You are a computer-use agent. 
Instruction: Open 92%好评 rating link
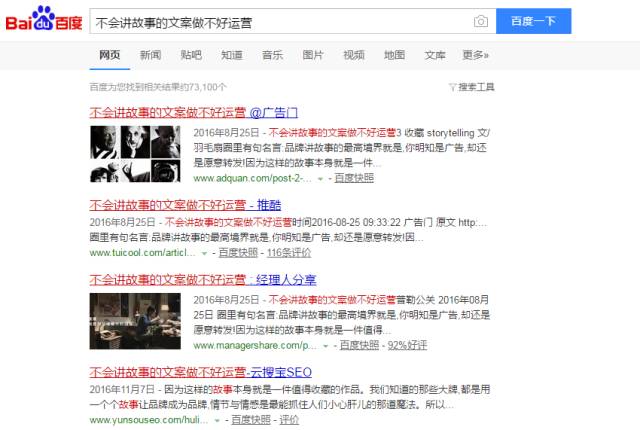click(407, 345)
